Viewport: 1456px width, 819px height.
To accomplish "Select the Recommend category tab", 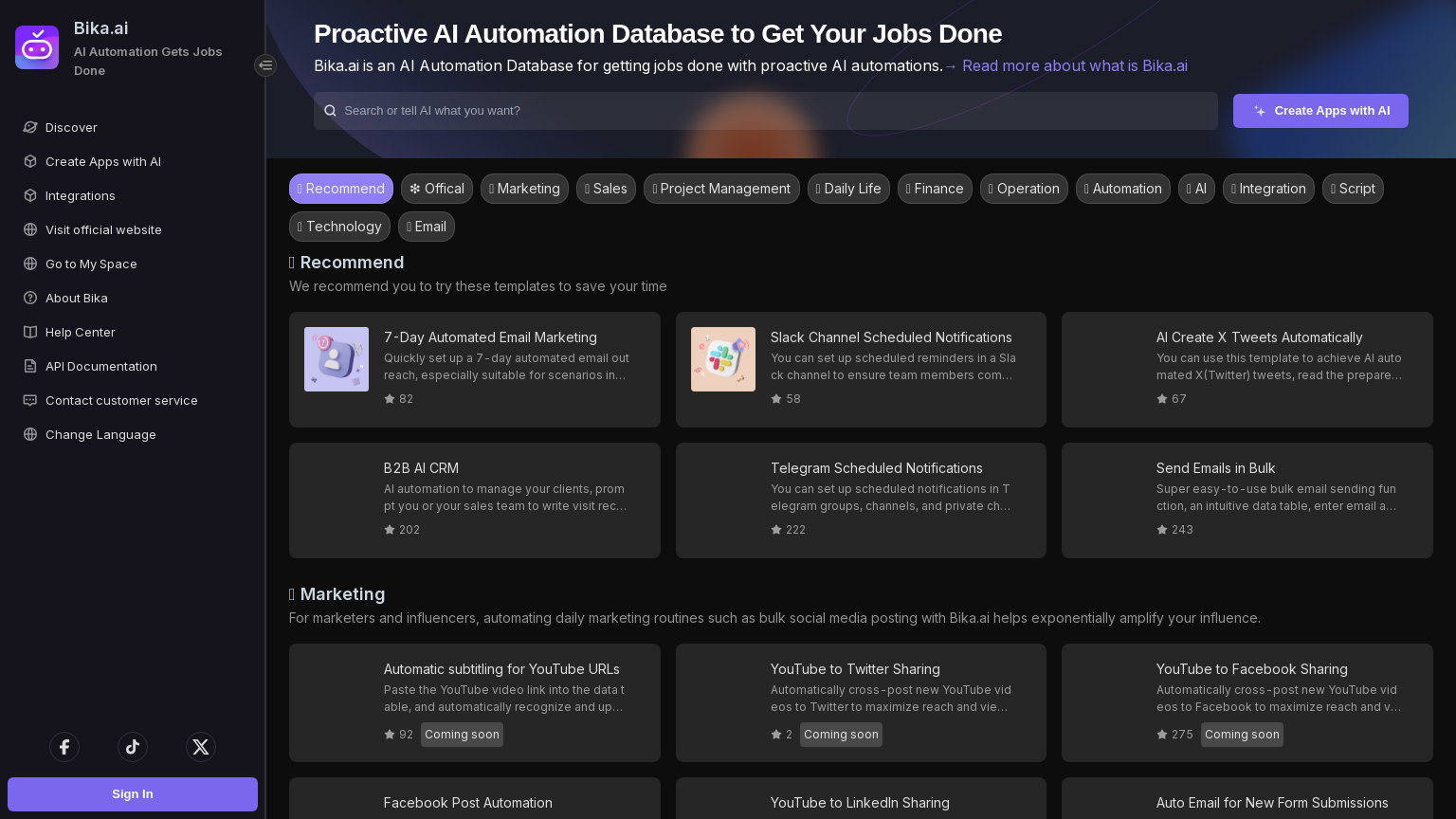I will [341, 189].
